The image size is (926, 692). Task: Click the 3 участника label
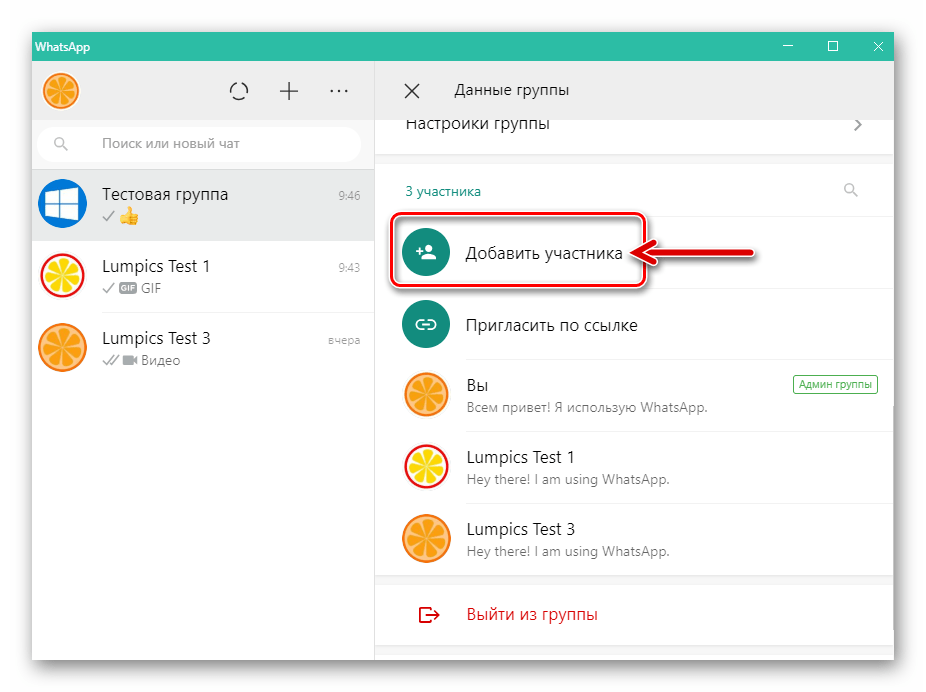click(443, 191)
